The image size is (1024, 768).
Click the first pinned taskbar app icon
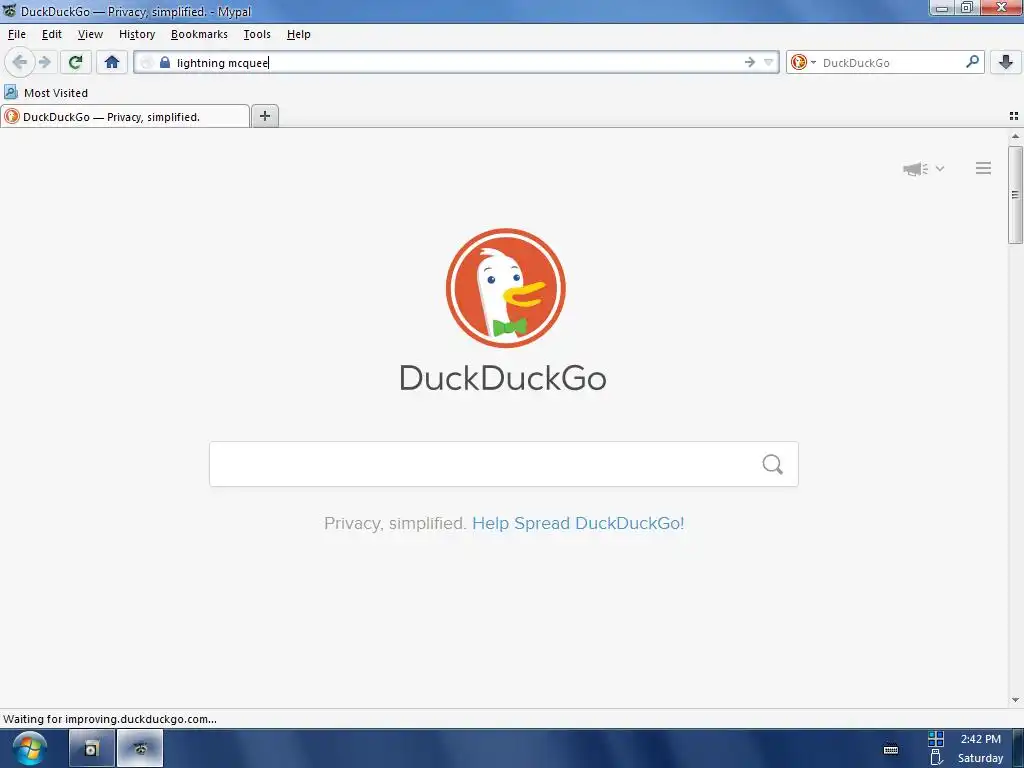(x=91, y=749)
